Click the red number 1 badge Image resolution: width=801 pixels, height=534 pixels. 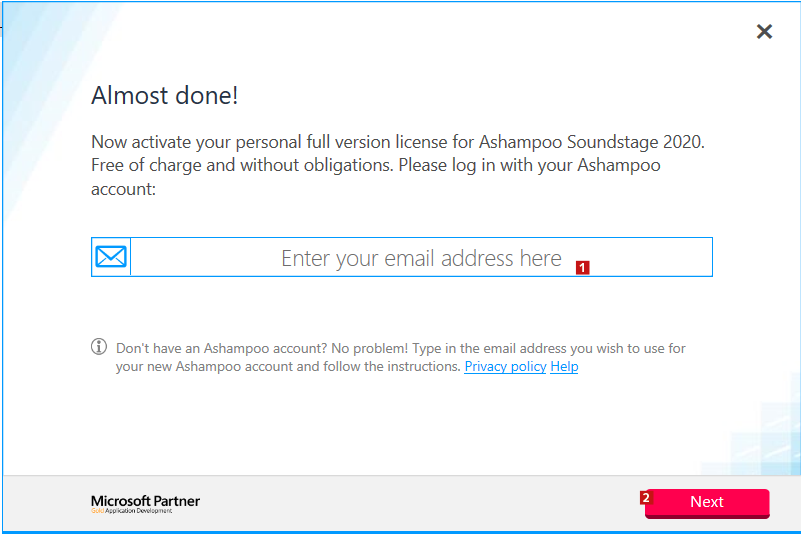(582, 267)
